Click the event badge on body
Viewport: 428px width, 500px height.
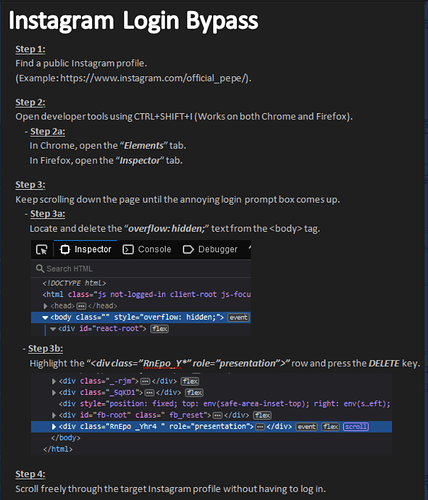[239, 317]
